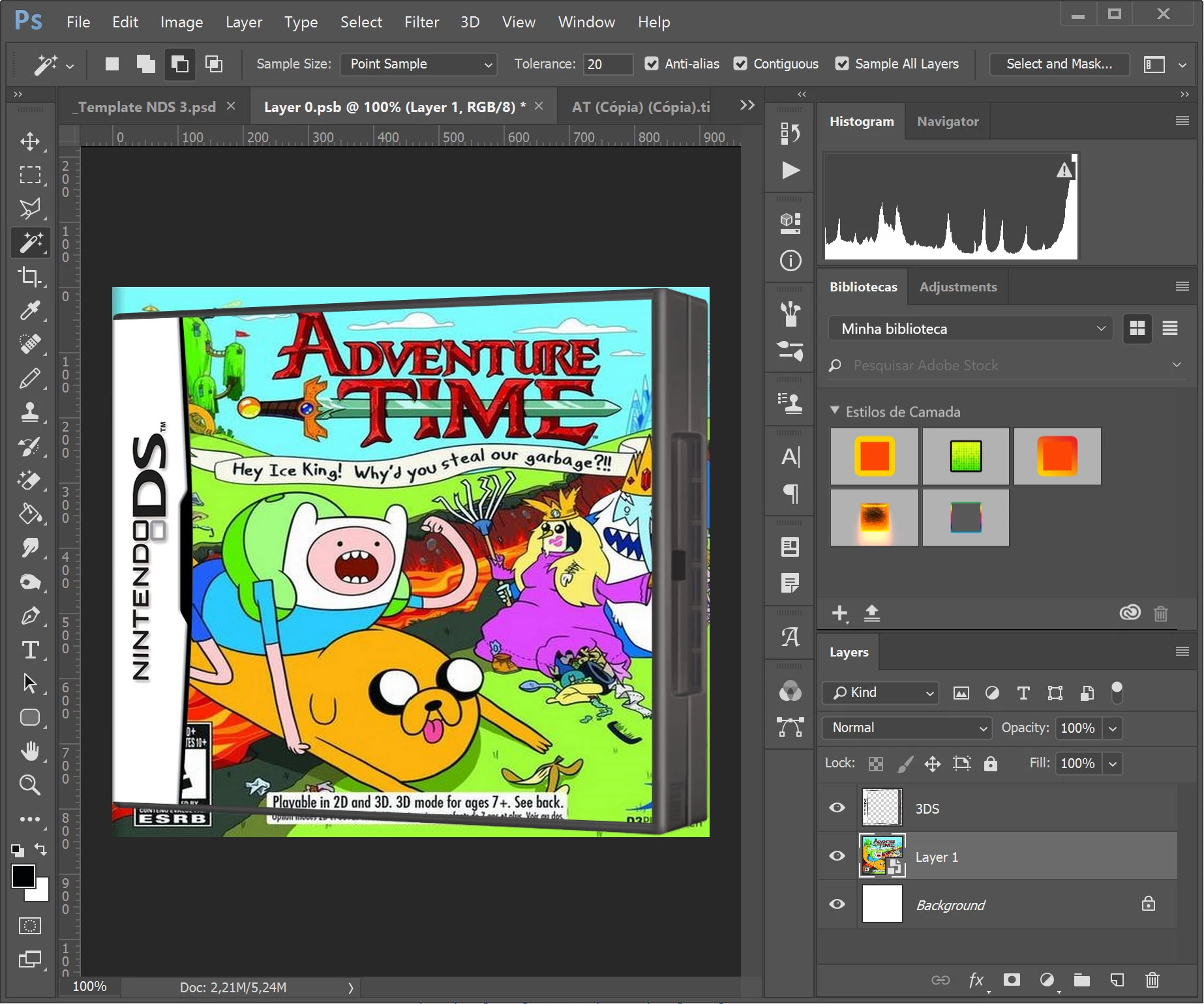The image size is (1204, 1004).
Task: Click the Tolerance input field
Action: point(607,64)
